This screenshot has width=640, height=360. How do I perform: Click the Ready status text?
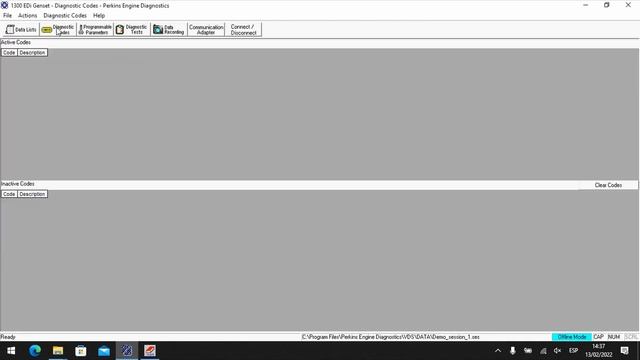click(8, 337)
